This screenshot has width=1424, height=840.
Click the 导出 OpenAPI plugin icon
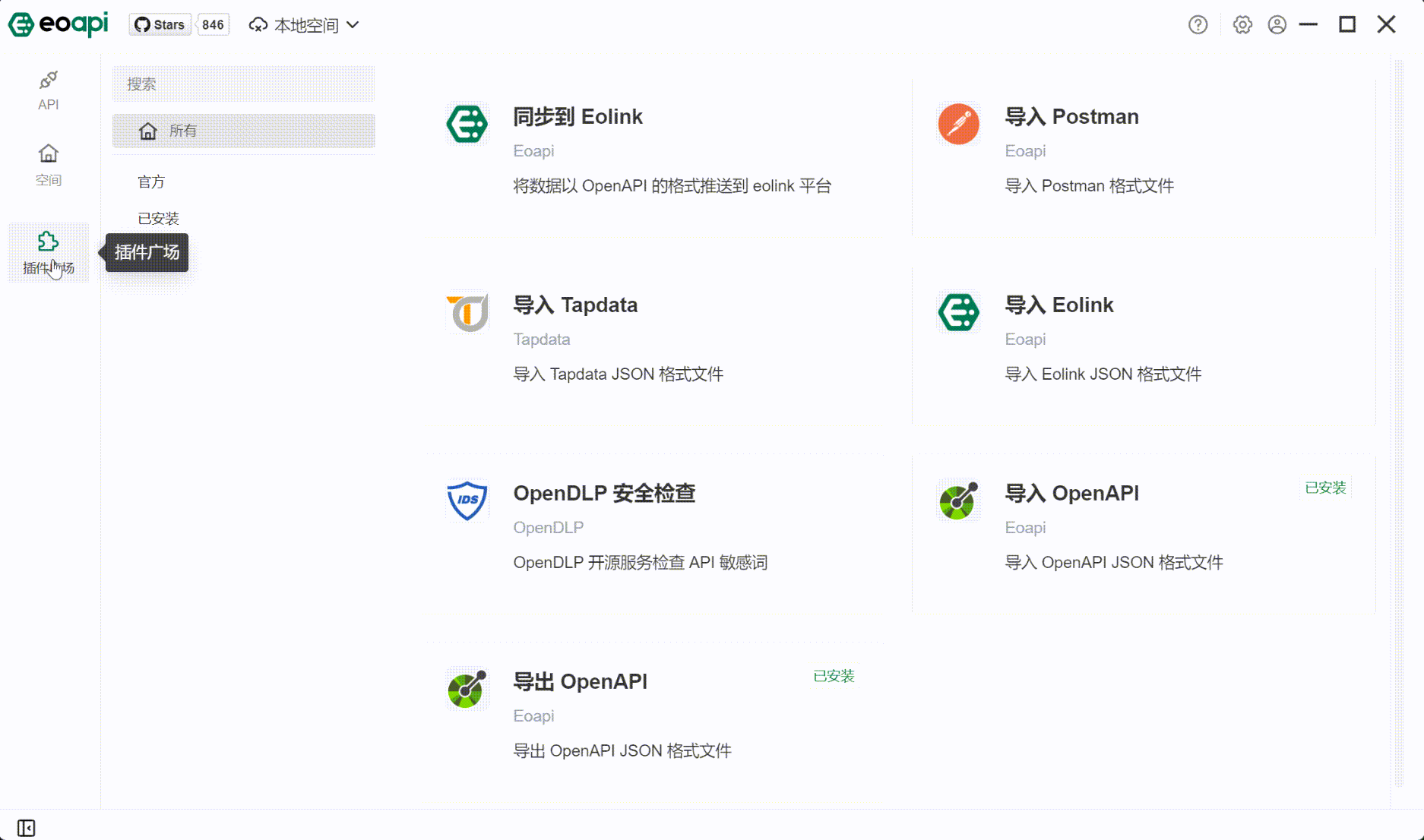pos(466,689)
